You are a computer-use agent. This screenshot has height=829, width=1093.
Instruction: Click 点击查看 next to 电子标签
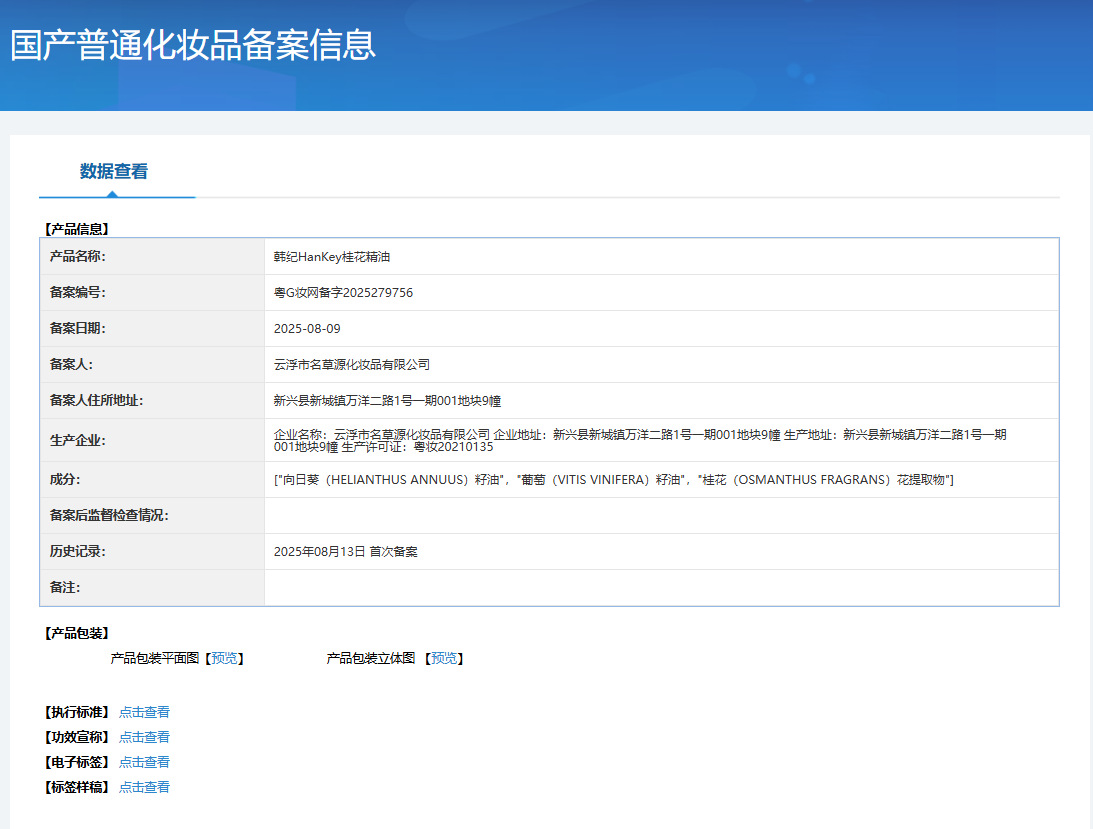click(144, 762)
